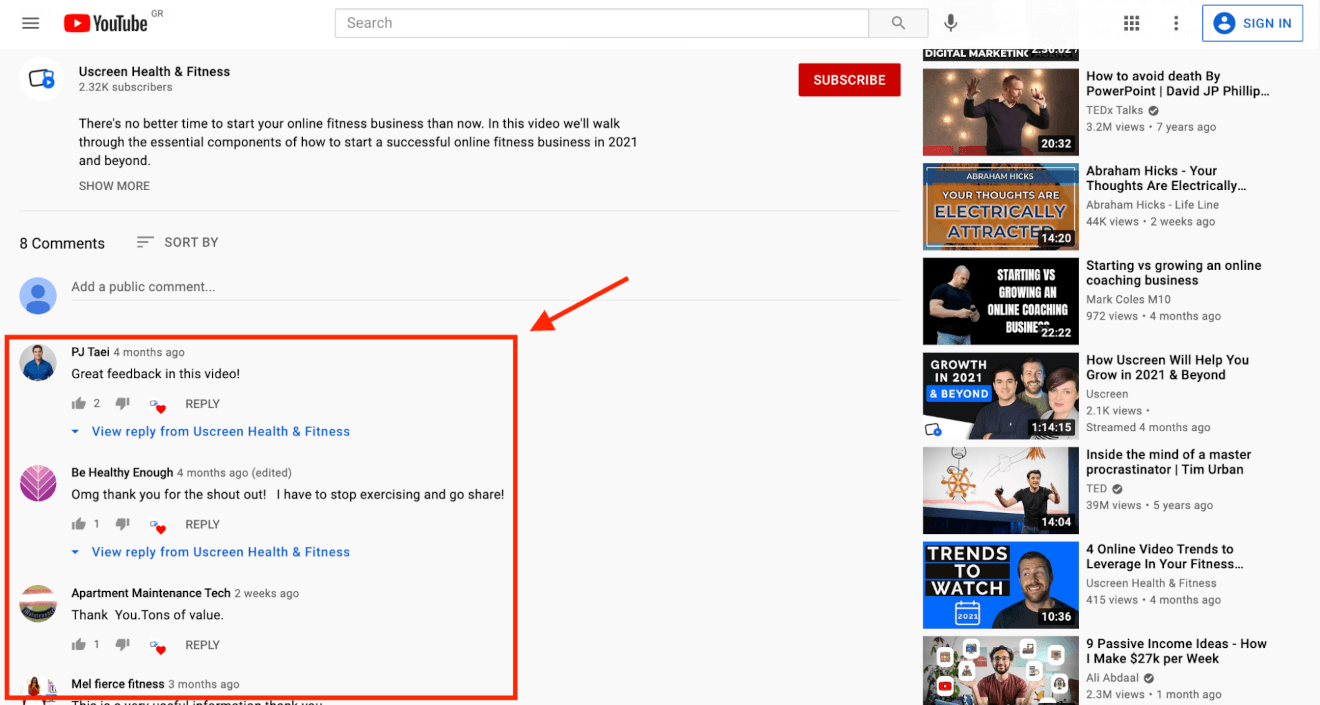
Task: Open Uscreen Health & Fitness channel name
Action: (x=154, y=72)
